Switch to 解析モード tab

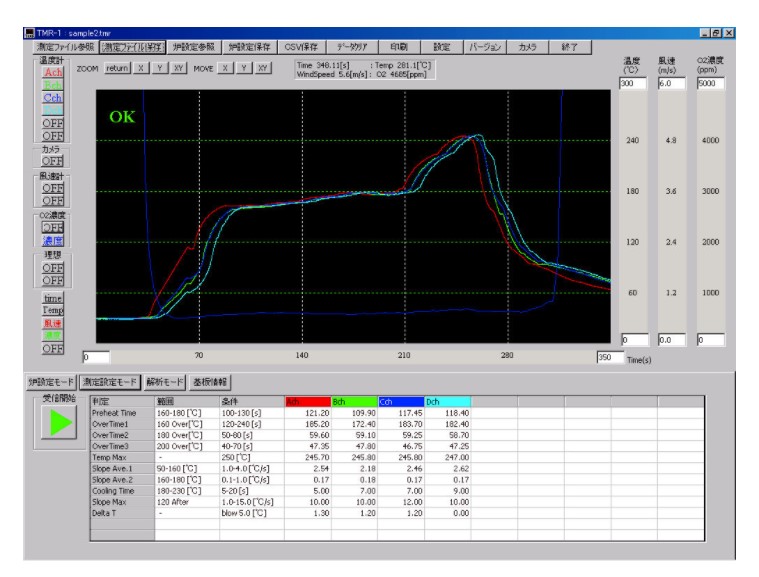click(165, 382)
